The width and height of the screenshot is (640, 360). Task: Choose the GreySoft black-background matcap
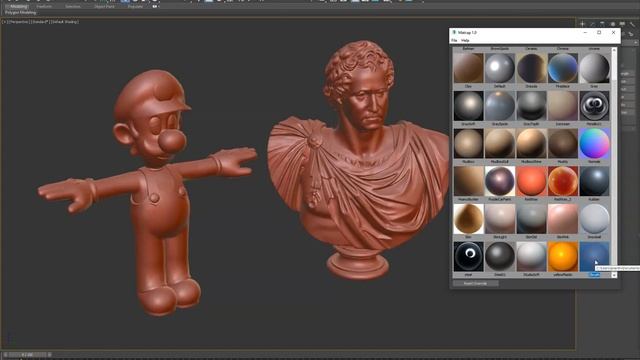tap(468, 106)
